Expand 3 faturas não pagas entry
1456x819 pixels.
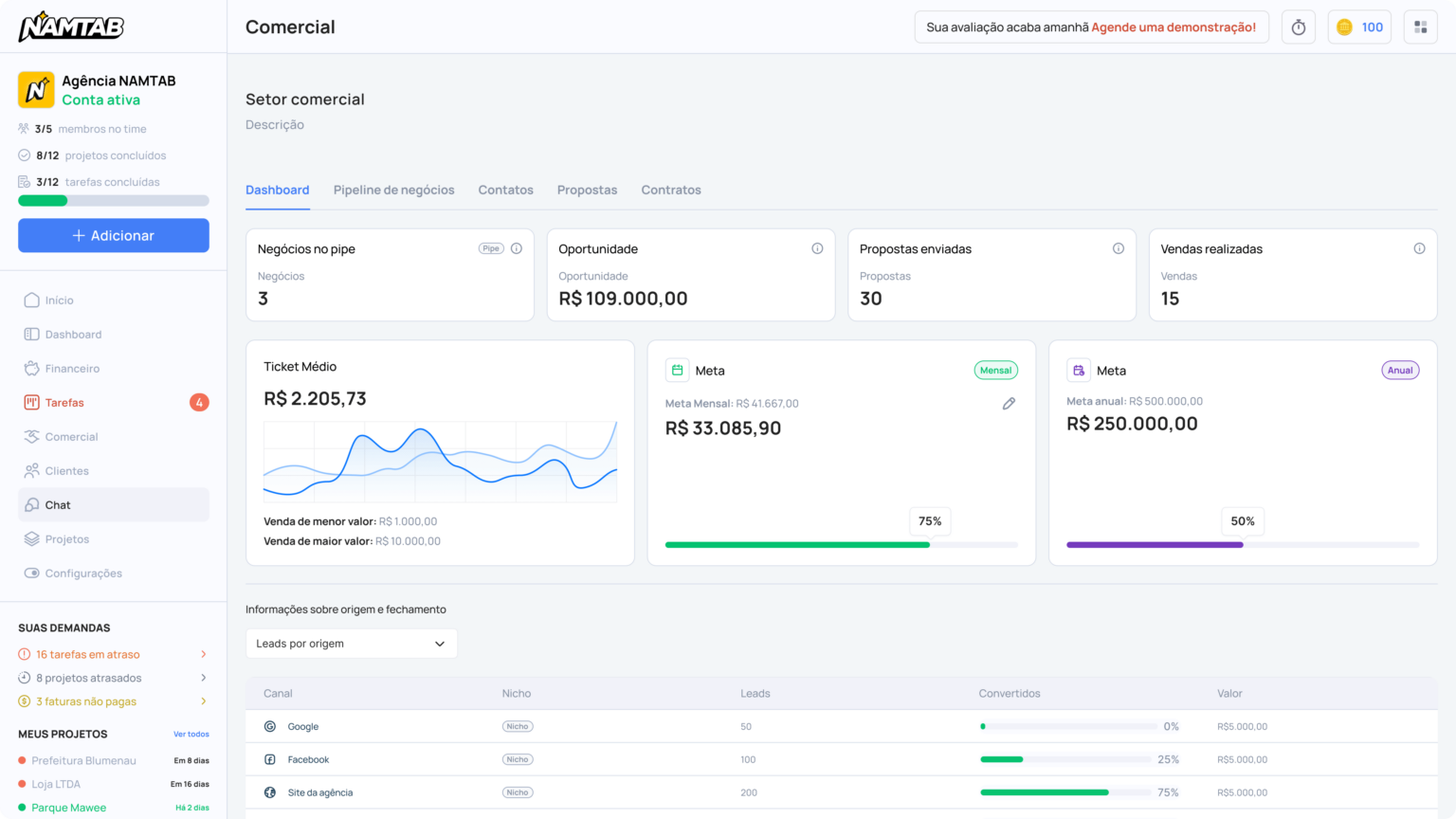[x=203, y=701]
